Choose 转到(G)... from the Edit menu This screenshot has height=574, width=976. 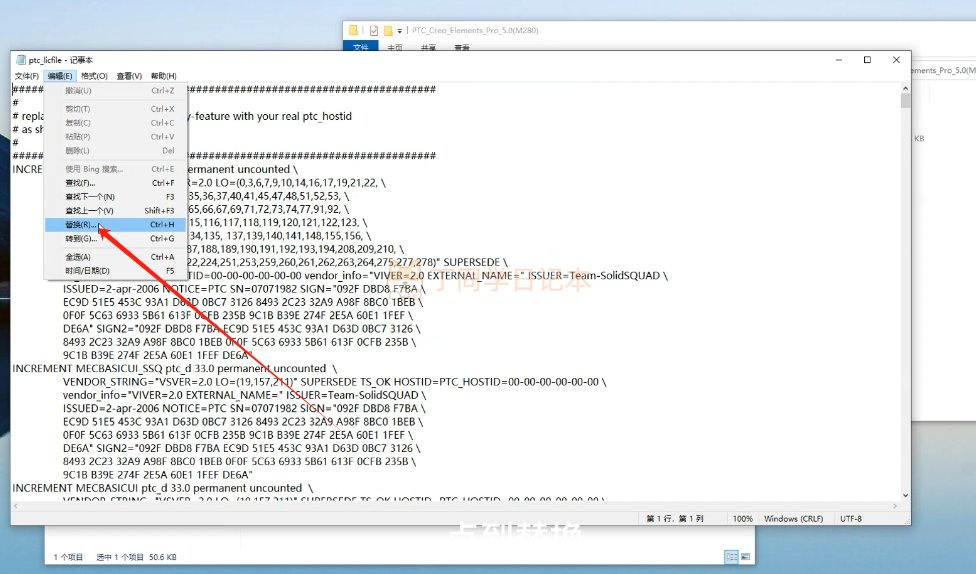pyautogui.click(x=115, y=238)
